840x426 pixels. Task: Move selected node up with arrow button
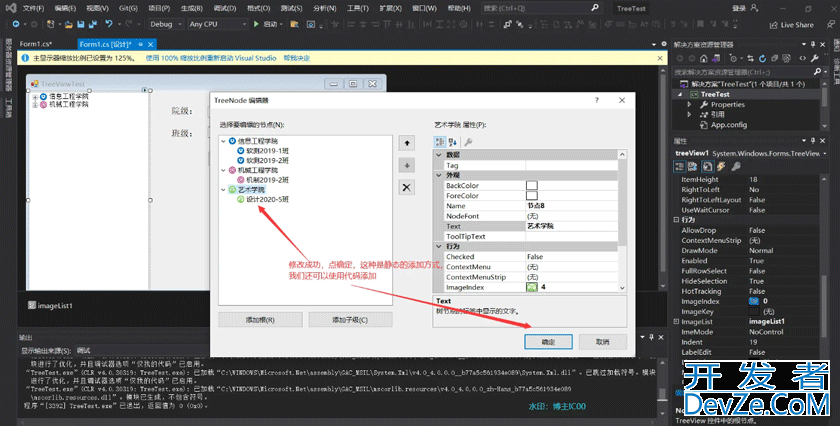pyautogui.click(x=407, y=143)
